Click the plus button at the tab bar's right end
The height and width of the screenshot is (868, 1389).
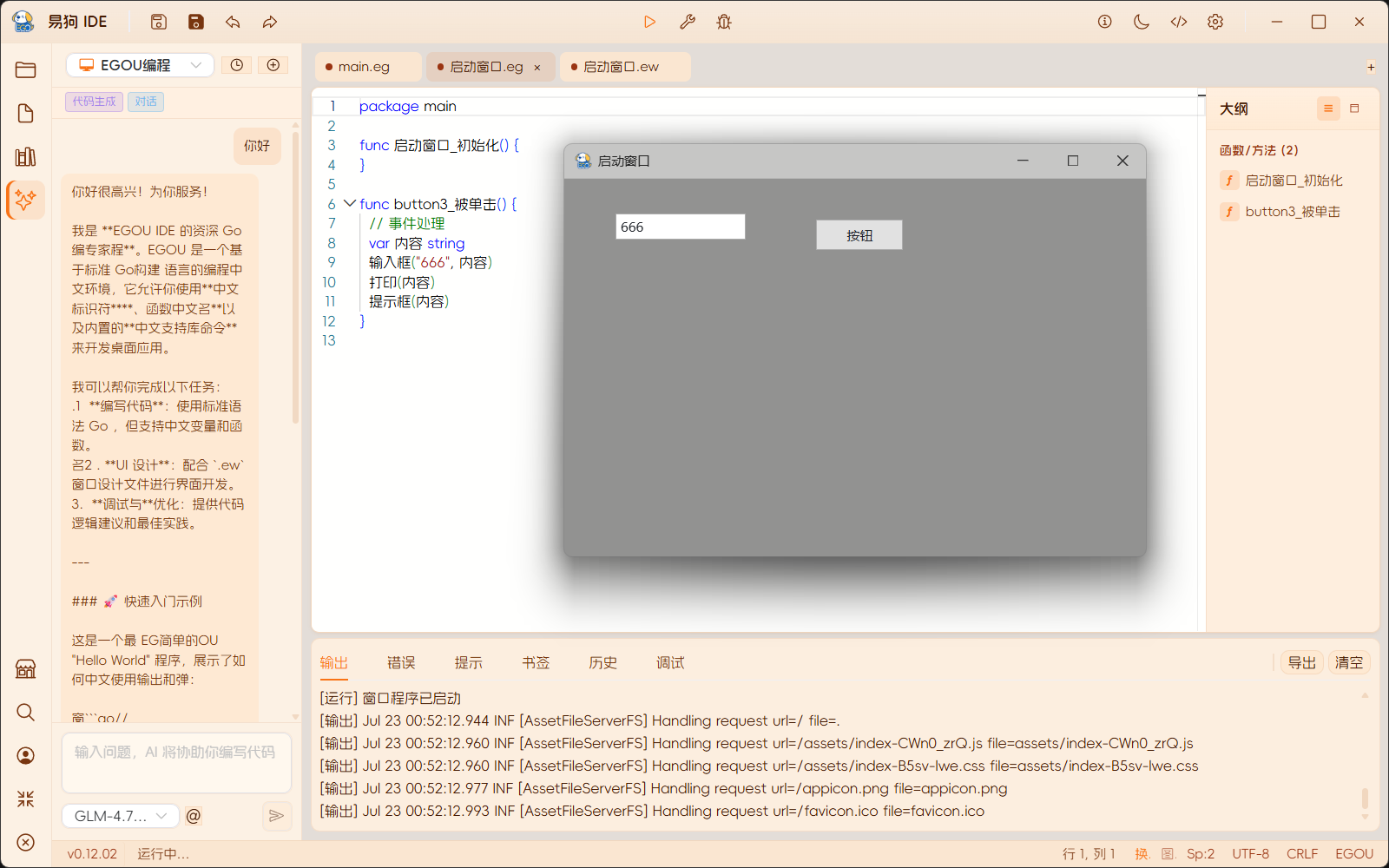pyautogui.click(x=1371, y=67)
